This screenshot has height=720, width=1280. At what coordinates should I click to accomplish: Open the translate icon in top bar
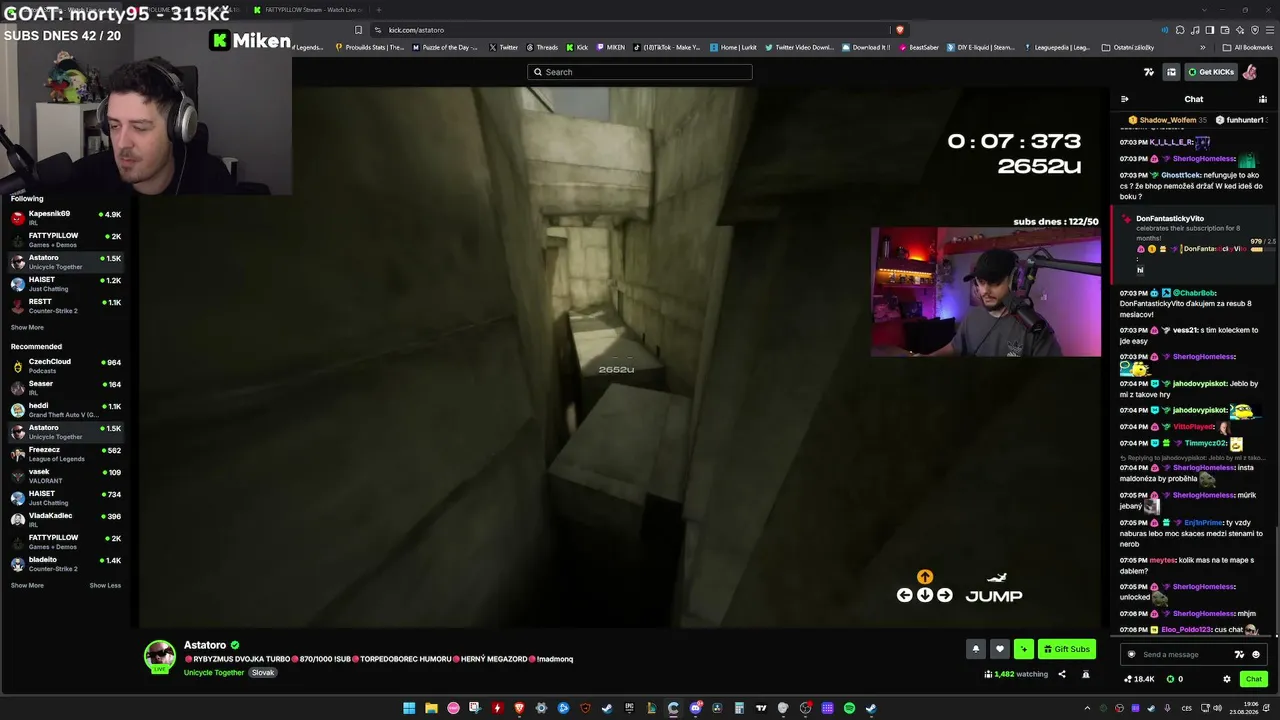[x=1149, y=72]
